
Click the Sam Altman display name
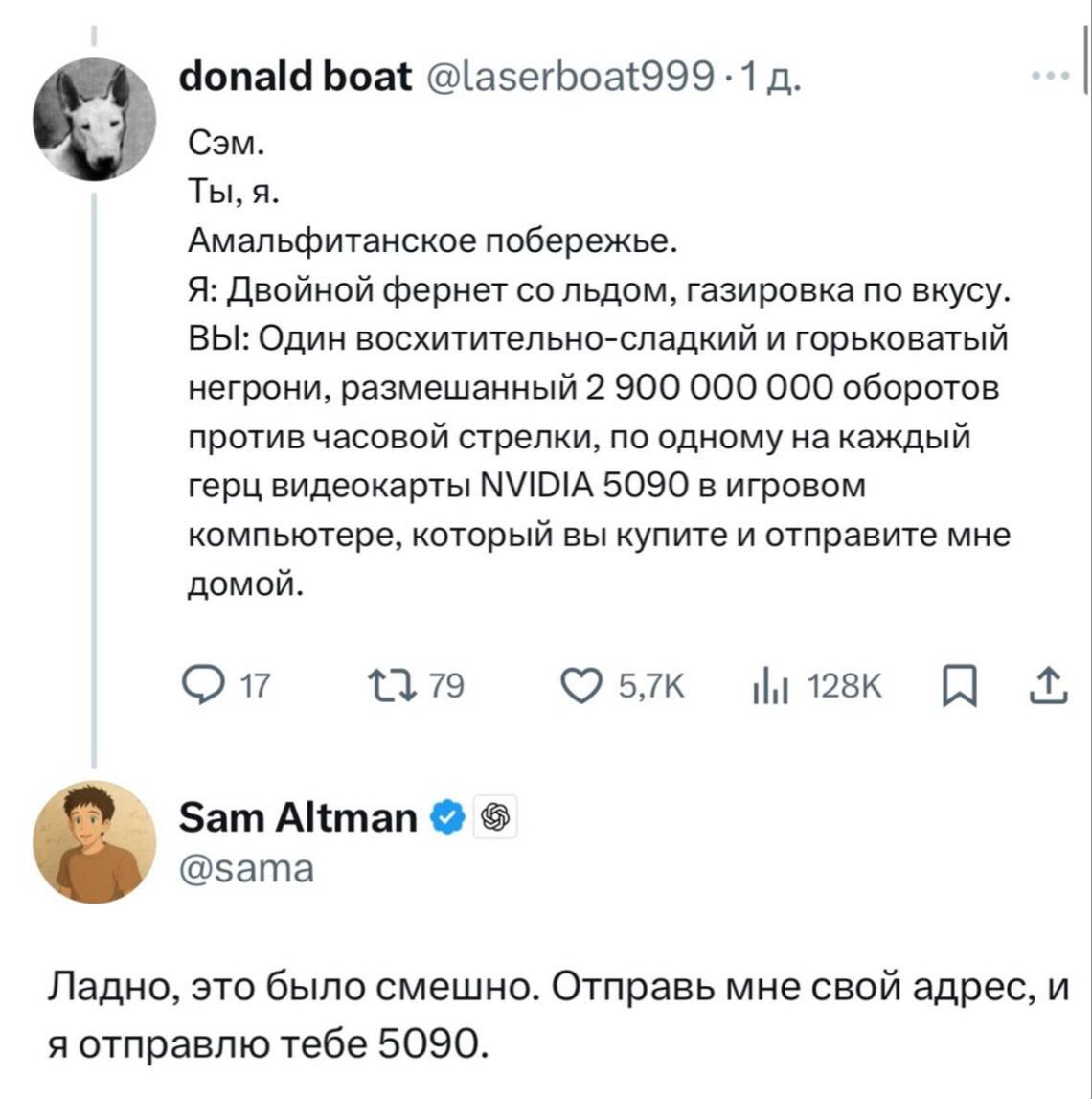coord(298,819)
